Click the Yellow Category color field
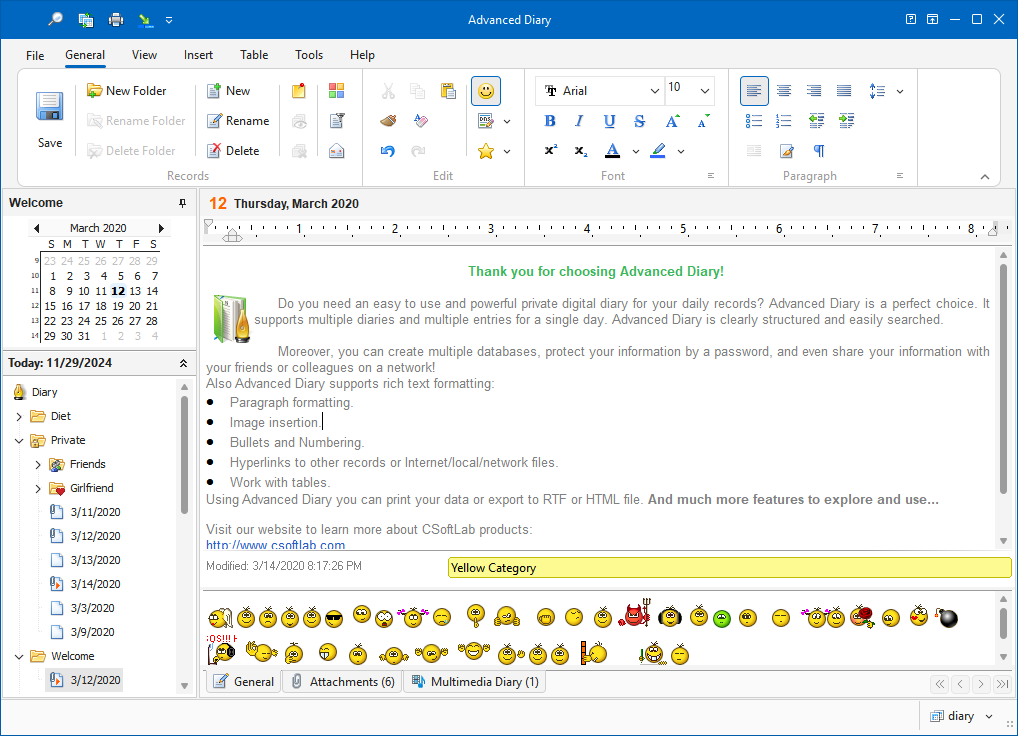1018x736 pixels. point(730,568)
